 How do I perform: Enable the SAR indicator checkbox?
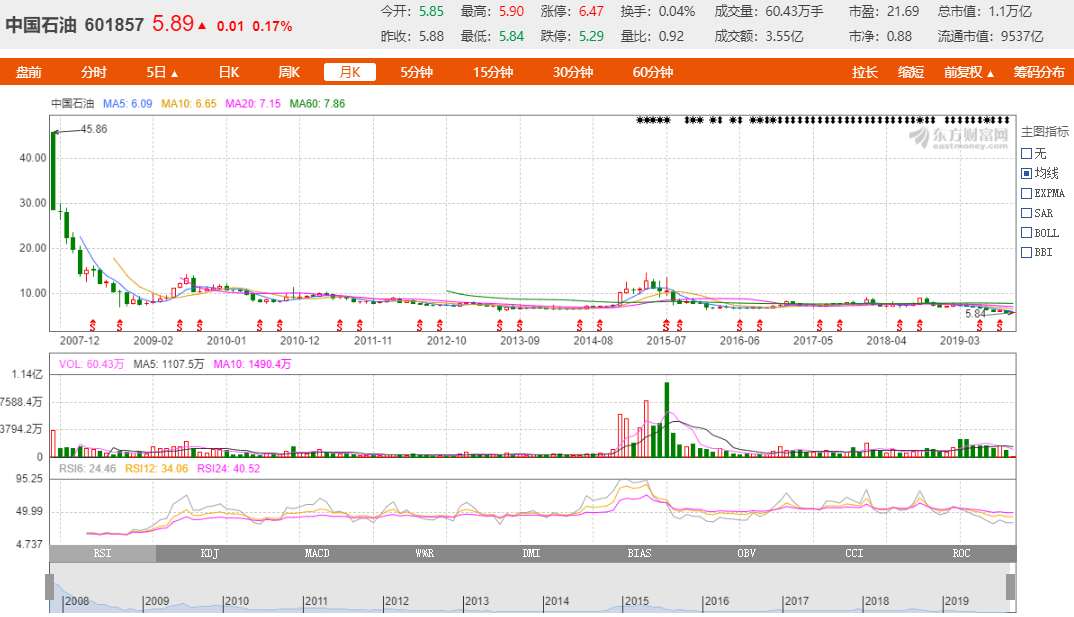[1026, 213]
